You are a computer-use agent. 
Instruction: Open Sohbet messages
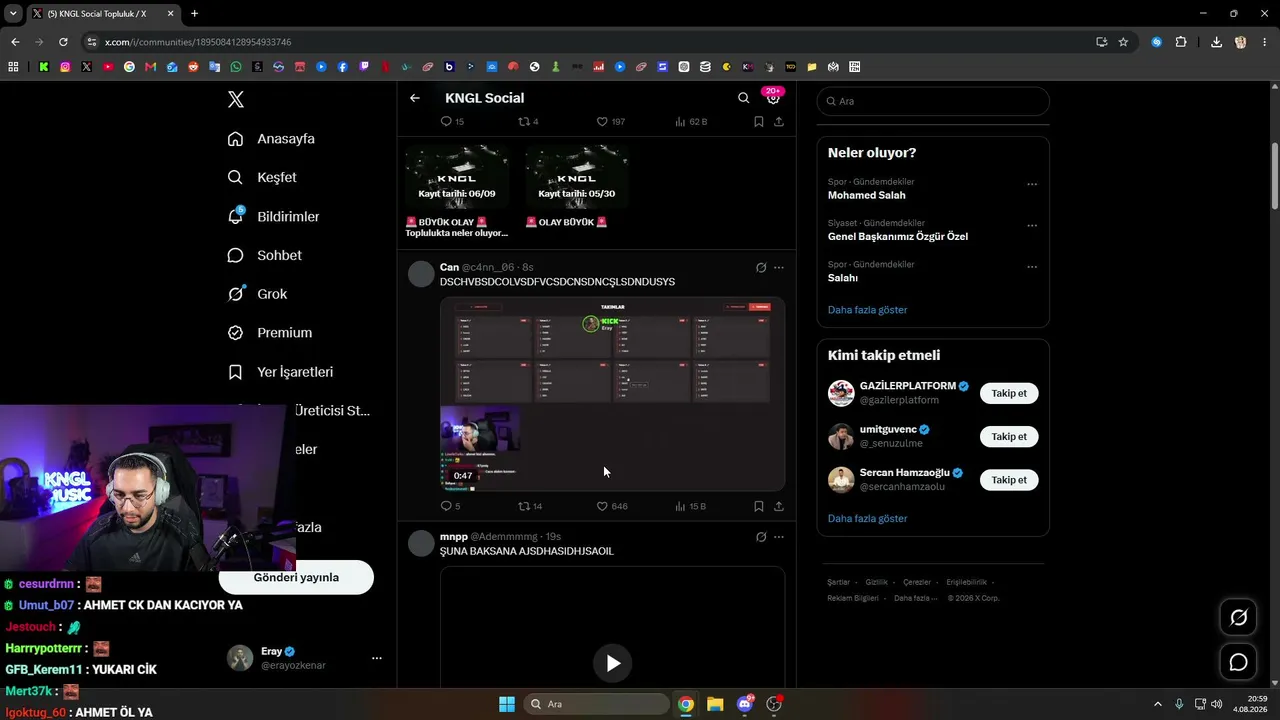[264, 255]
